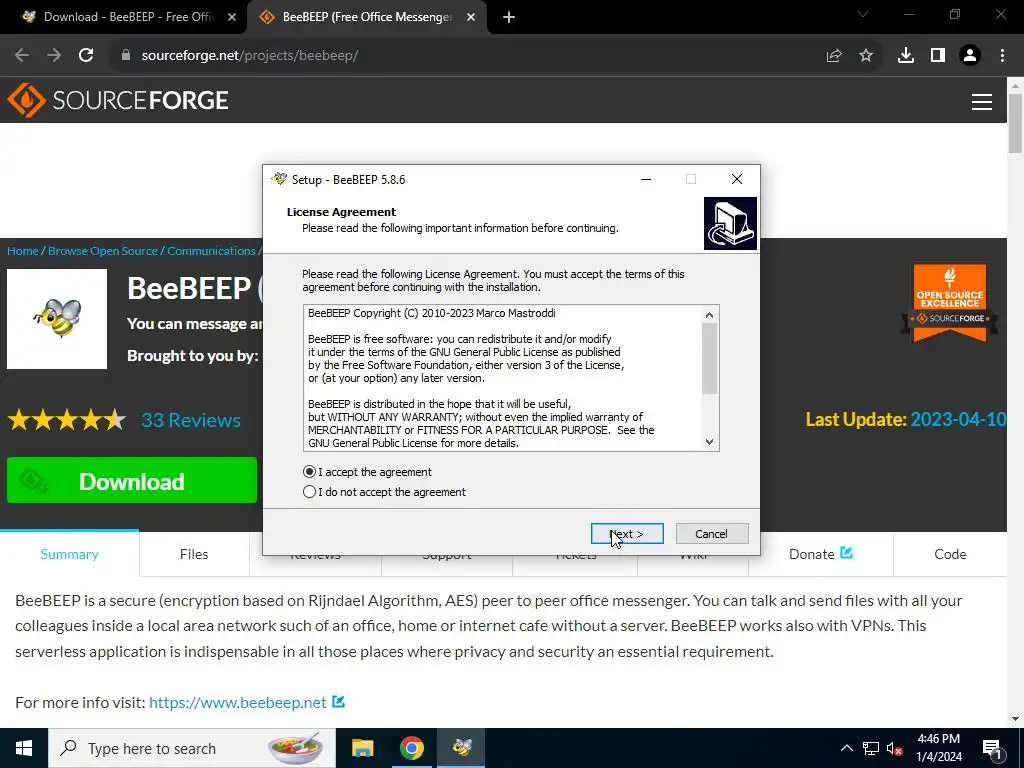Screen dimensions: 1024x768
Task: Close the 'BeeBEEP (Free Office Messenger' tab
Action: pyautogui.click(x=471, y=18)
